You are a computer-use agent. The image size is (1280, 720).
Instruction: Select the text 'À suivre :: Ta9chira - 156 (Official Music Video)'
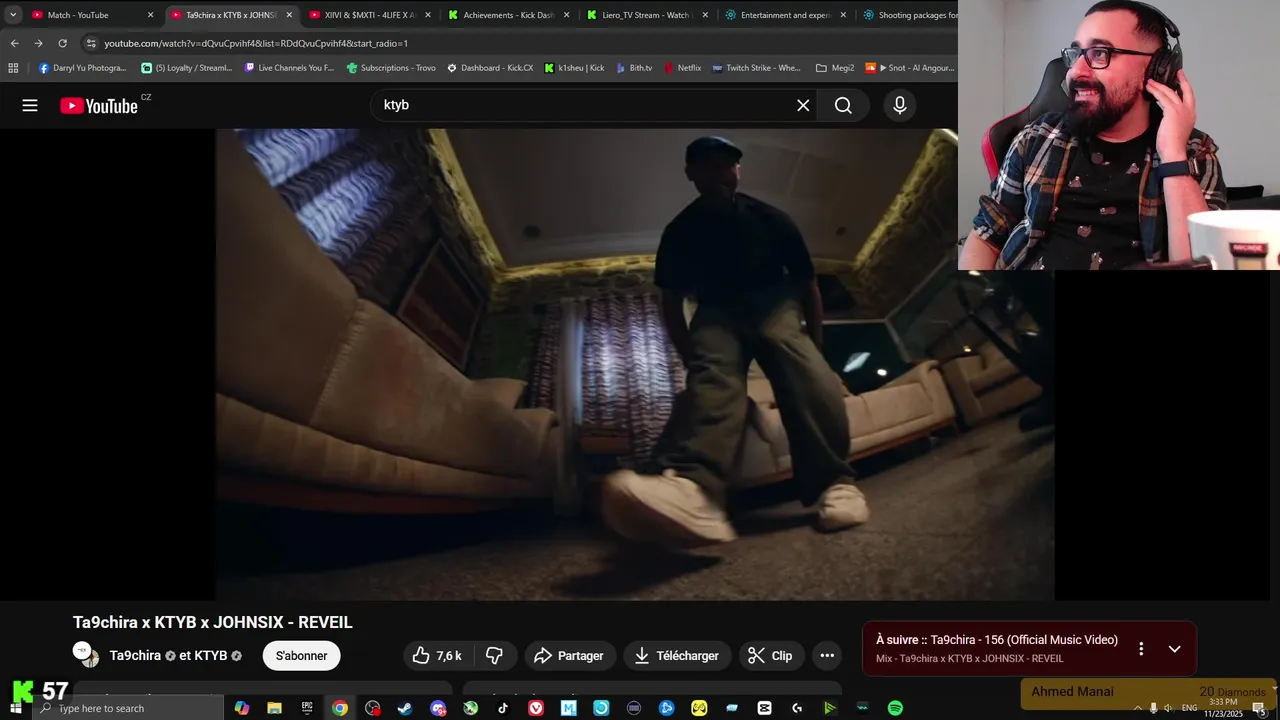pos(997,640)
